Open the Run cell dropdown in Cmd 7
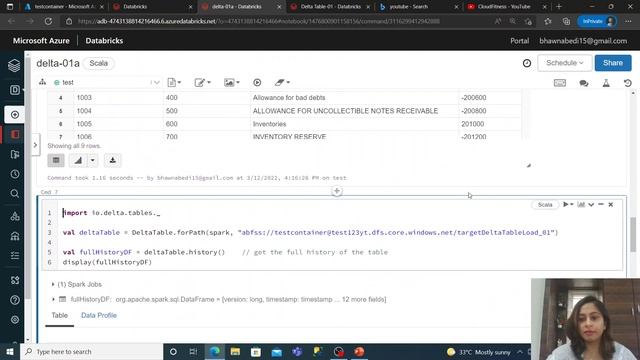This screenshot has height=360, width=640. tap(568, 204)
